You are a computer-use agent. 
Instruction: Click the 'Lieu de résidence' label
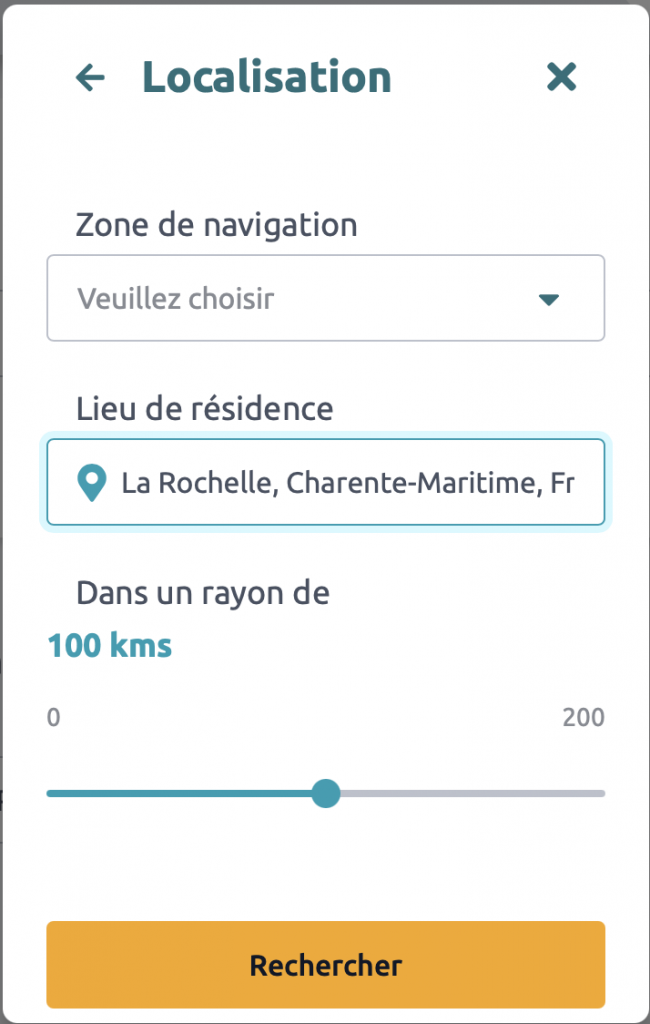pyautogui.click(x=204, y=408)
